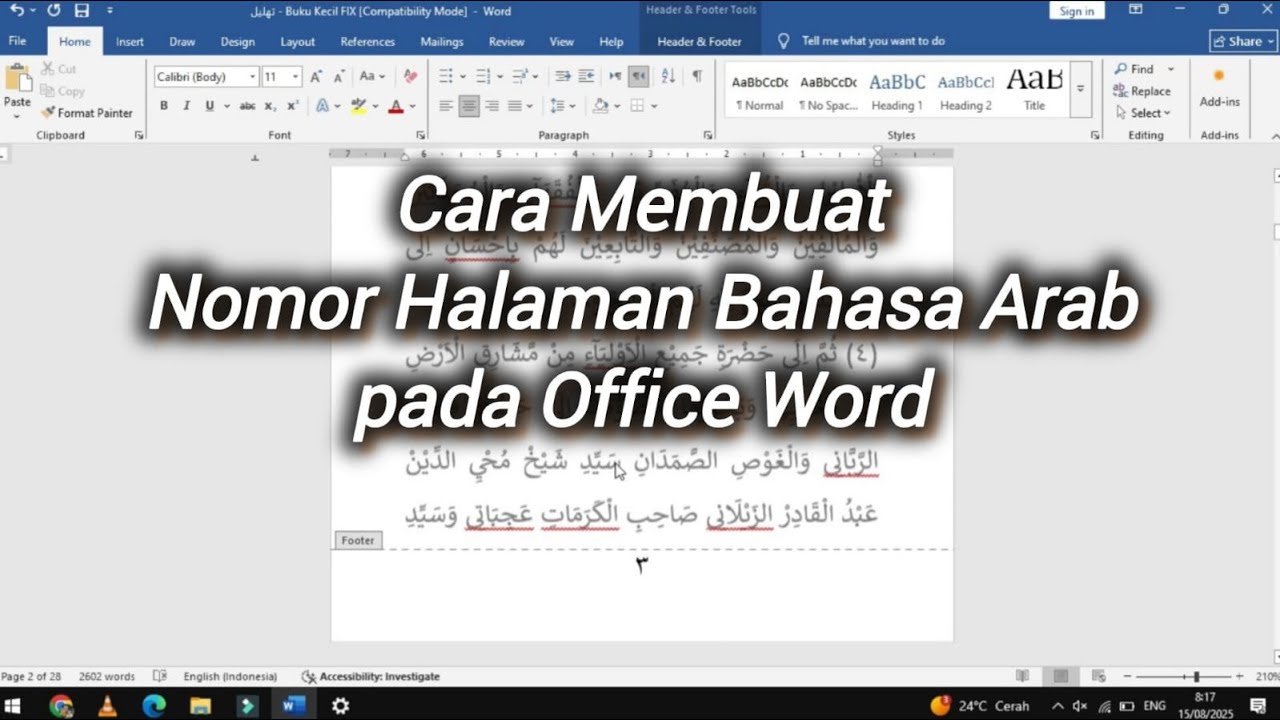This screenshot has height=720, width=1280.
Task: Save the document
Action: (x=82, y=11)
